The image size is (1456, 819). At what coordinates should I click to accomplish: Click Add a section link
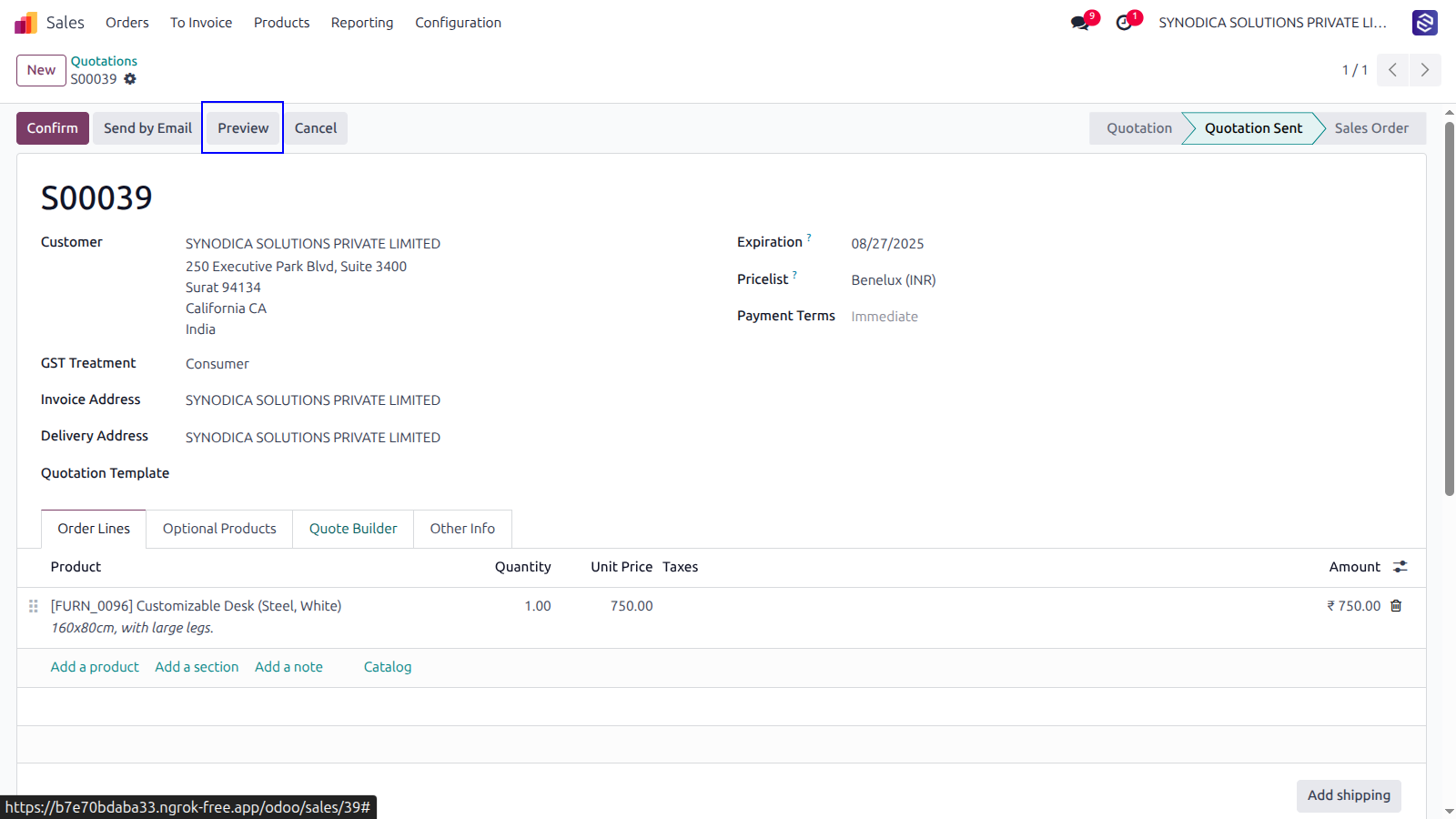[197, 667]
